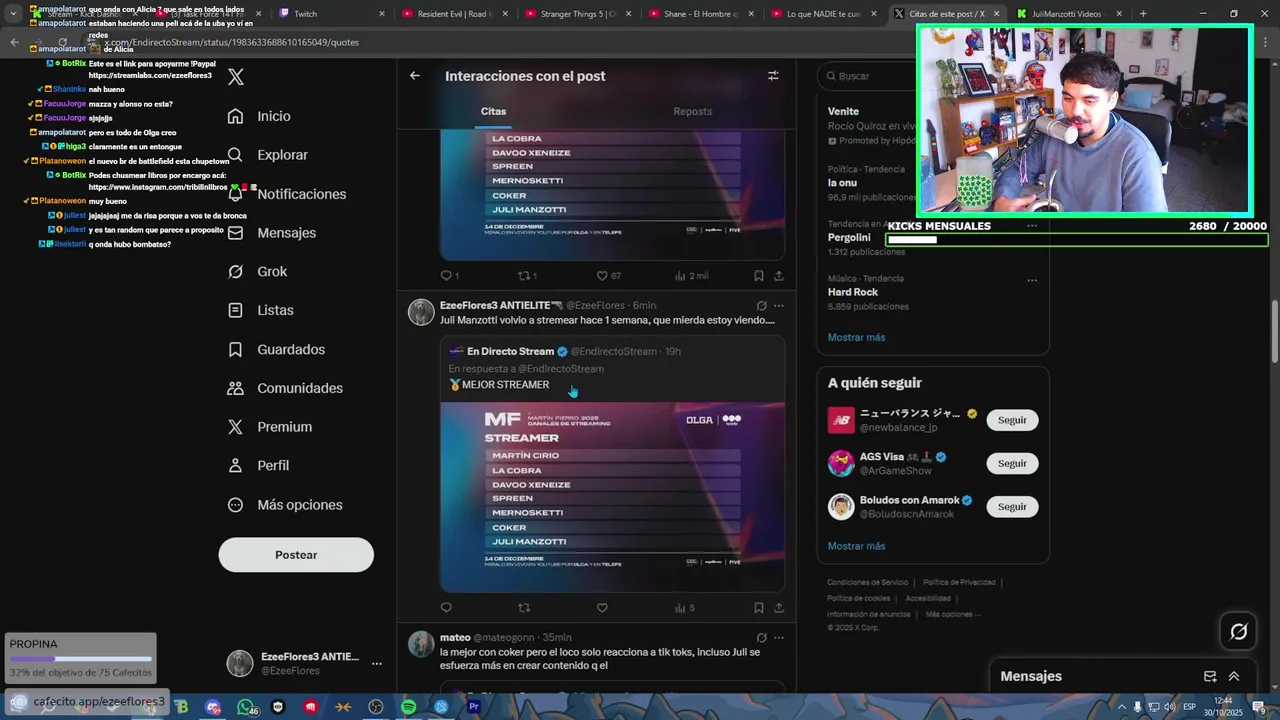1280x720 pixels.
Task: Repost the EzeeFlores3 post
Action: coord(524,608)
